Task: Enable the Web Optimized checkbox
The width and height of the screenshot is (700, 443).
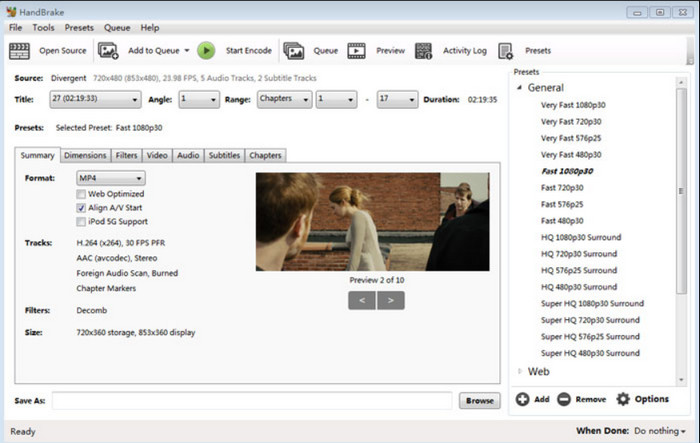Action: (81, 194)
